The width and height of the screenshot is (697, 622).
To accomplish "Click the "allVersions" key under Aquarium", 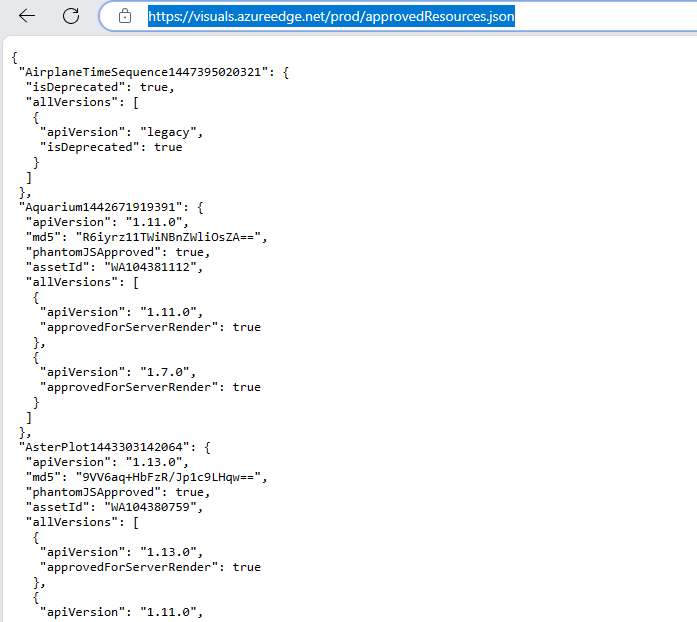I will (72, 282).
